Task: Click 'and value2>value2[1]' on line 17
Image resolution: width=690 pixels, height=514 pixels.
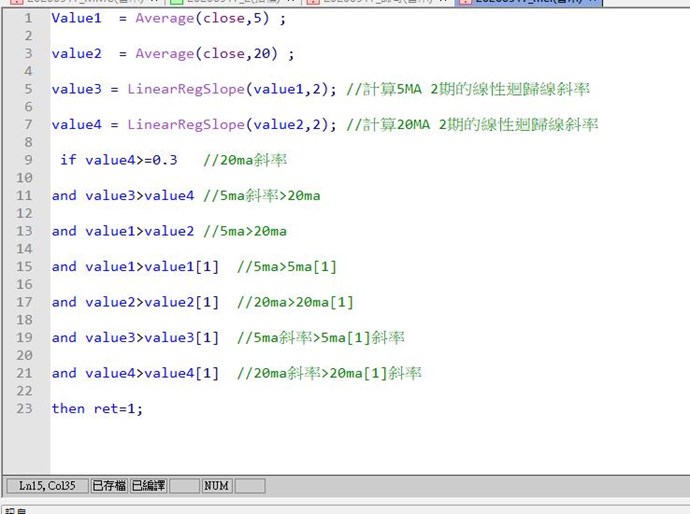Action: (x=135, y=302)
